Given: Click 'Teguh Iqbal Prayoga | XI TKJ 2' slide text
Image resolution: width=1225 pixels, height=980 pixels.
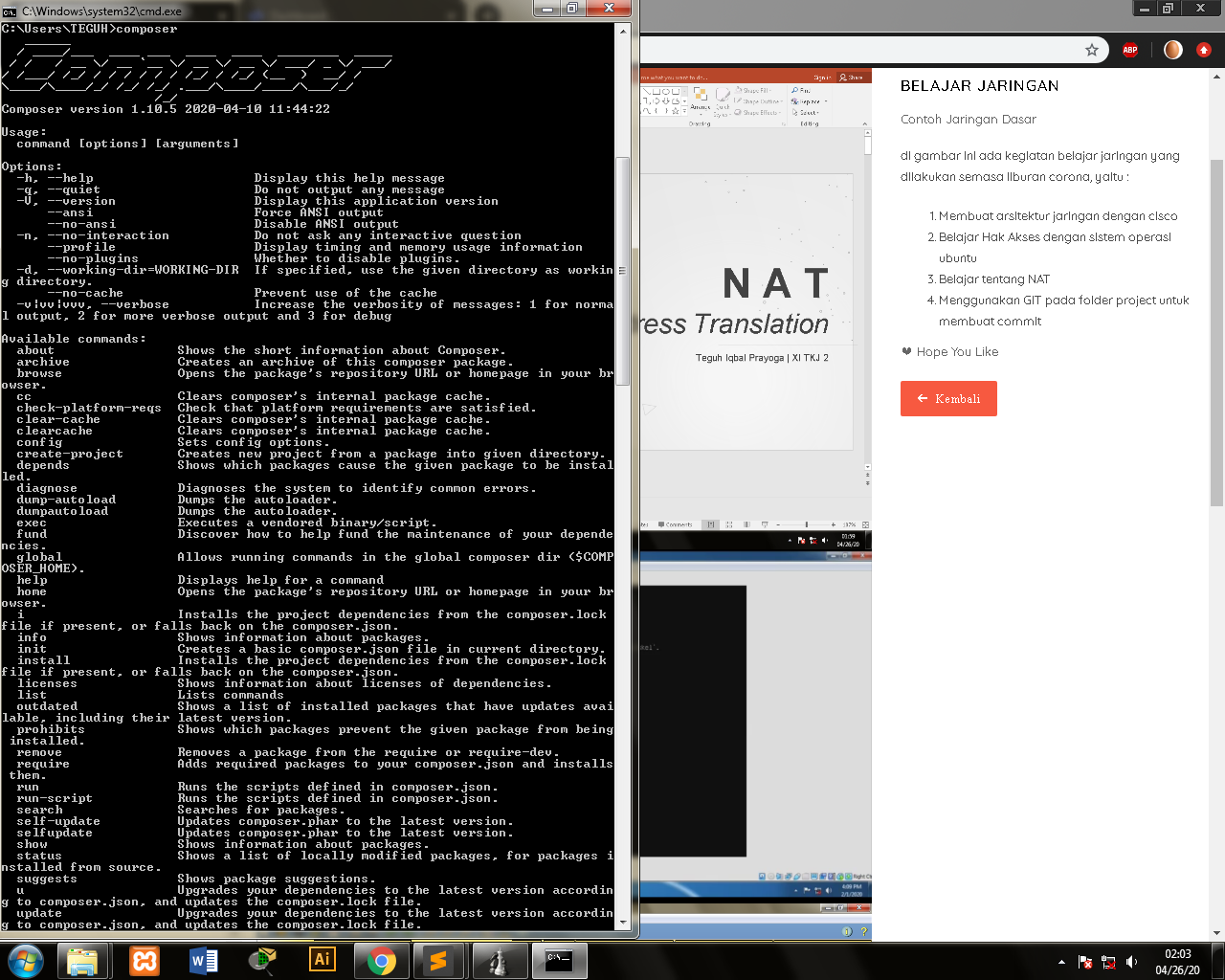Looking at the screenshot, I should tap(762, 358).
